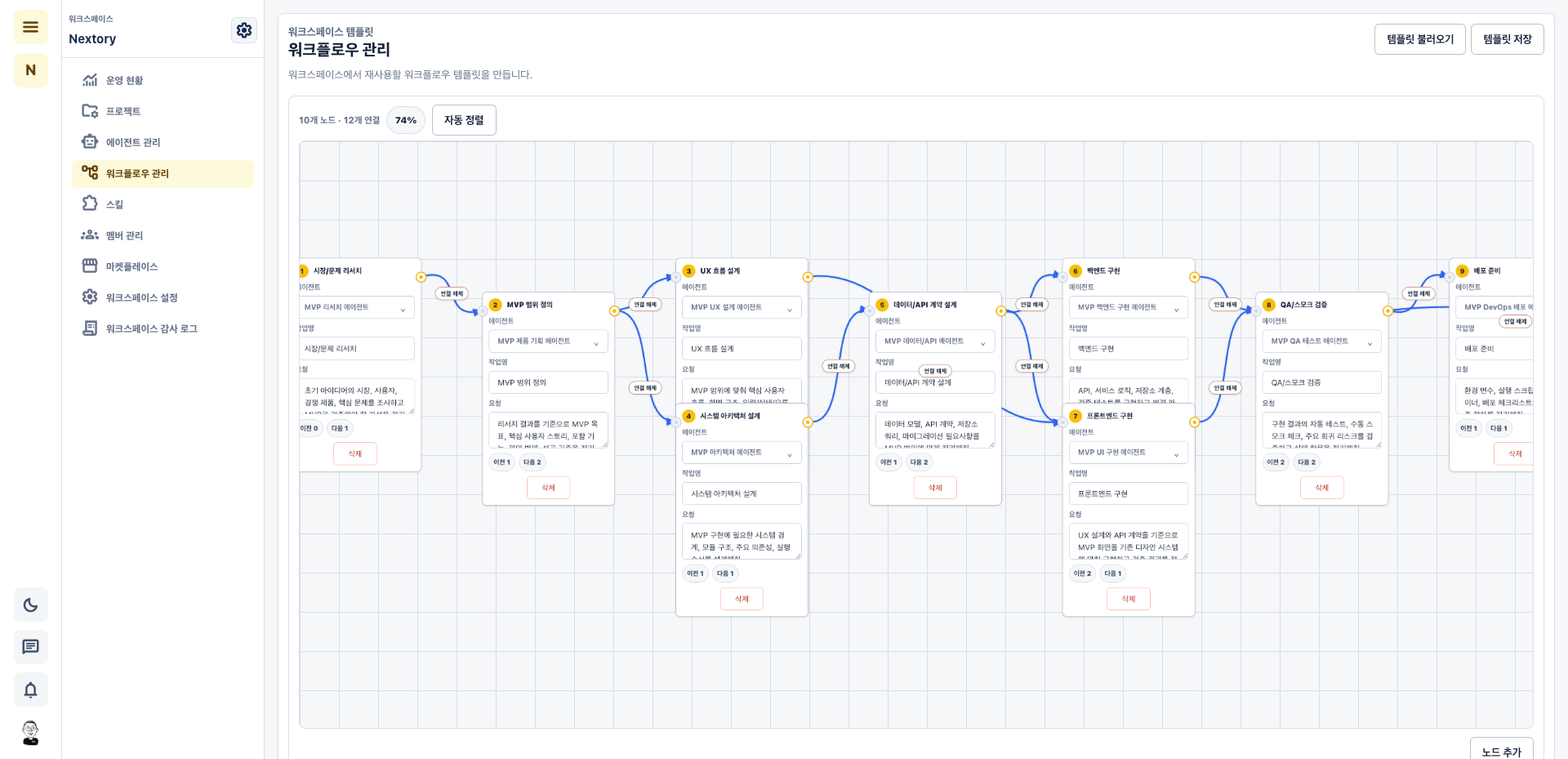Delete the 프론트엔드 구현 node
The height and width of the screenshot is (759, 1568).
point(1129,599)
